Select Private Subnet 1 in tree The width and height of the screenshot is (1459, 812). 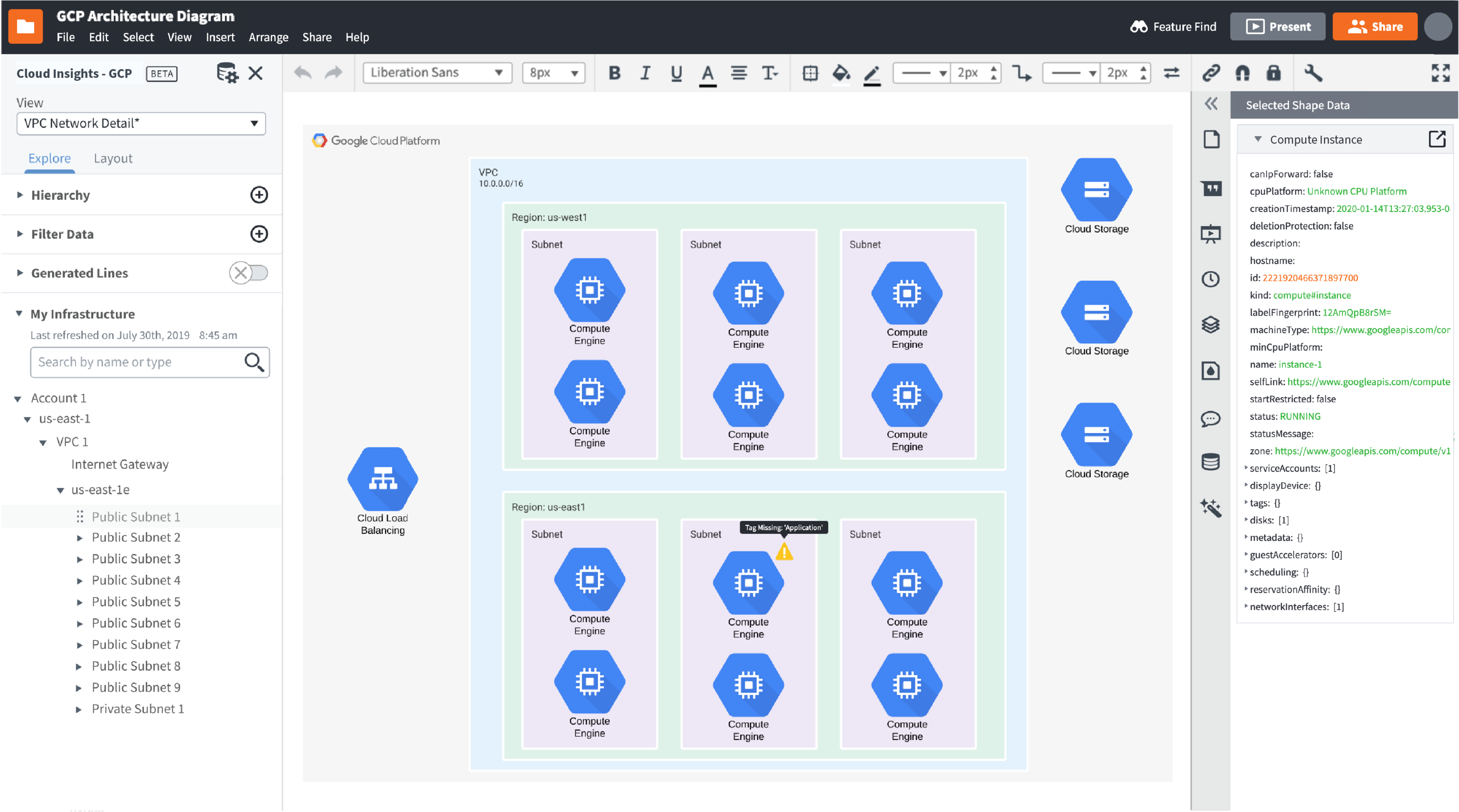coord(138,709)
